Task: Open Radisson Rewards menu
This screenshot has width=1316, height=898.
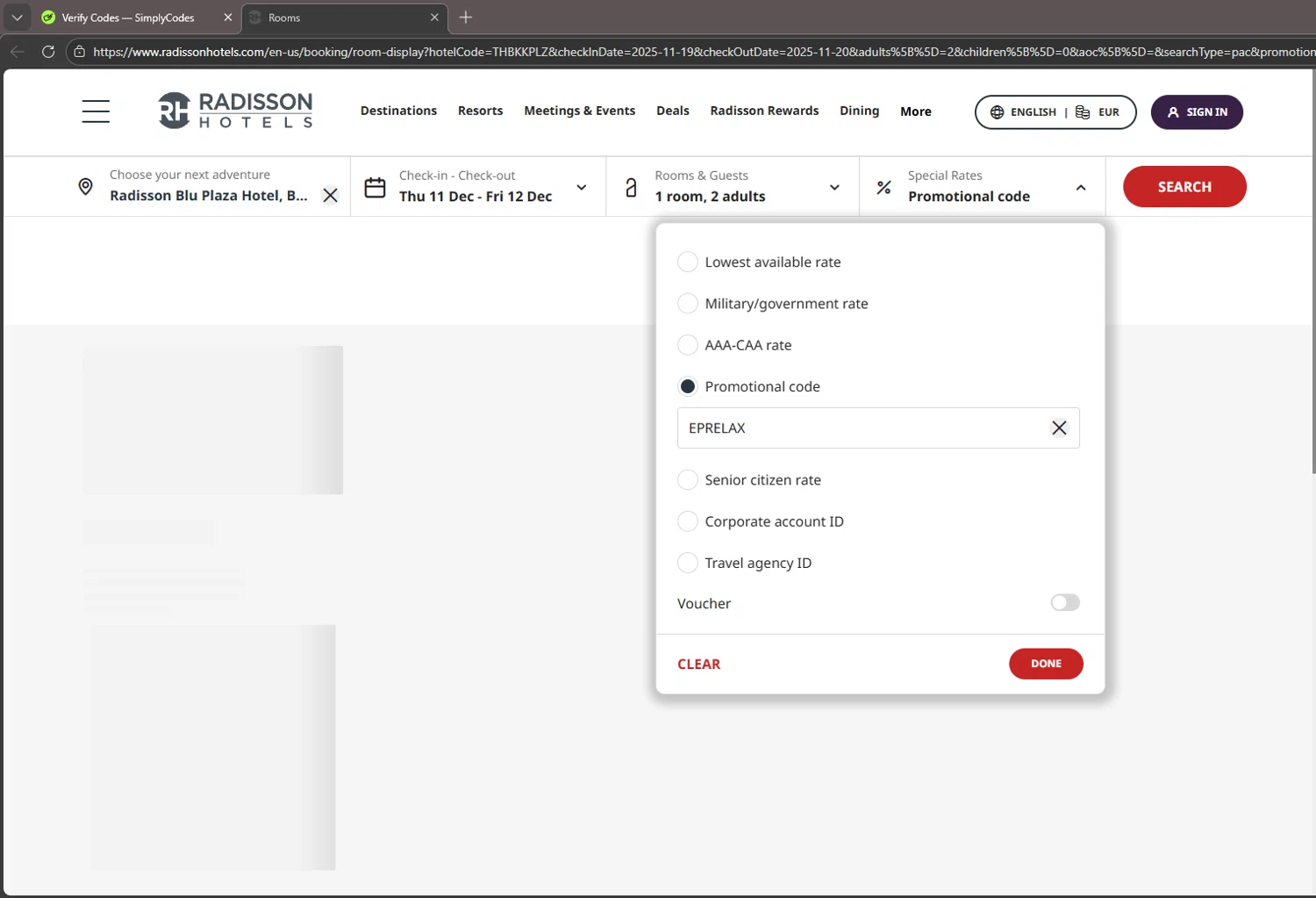Action: 764,111
